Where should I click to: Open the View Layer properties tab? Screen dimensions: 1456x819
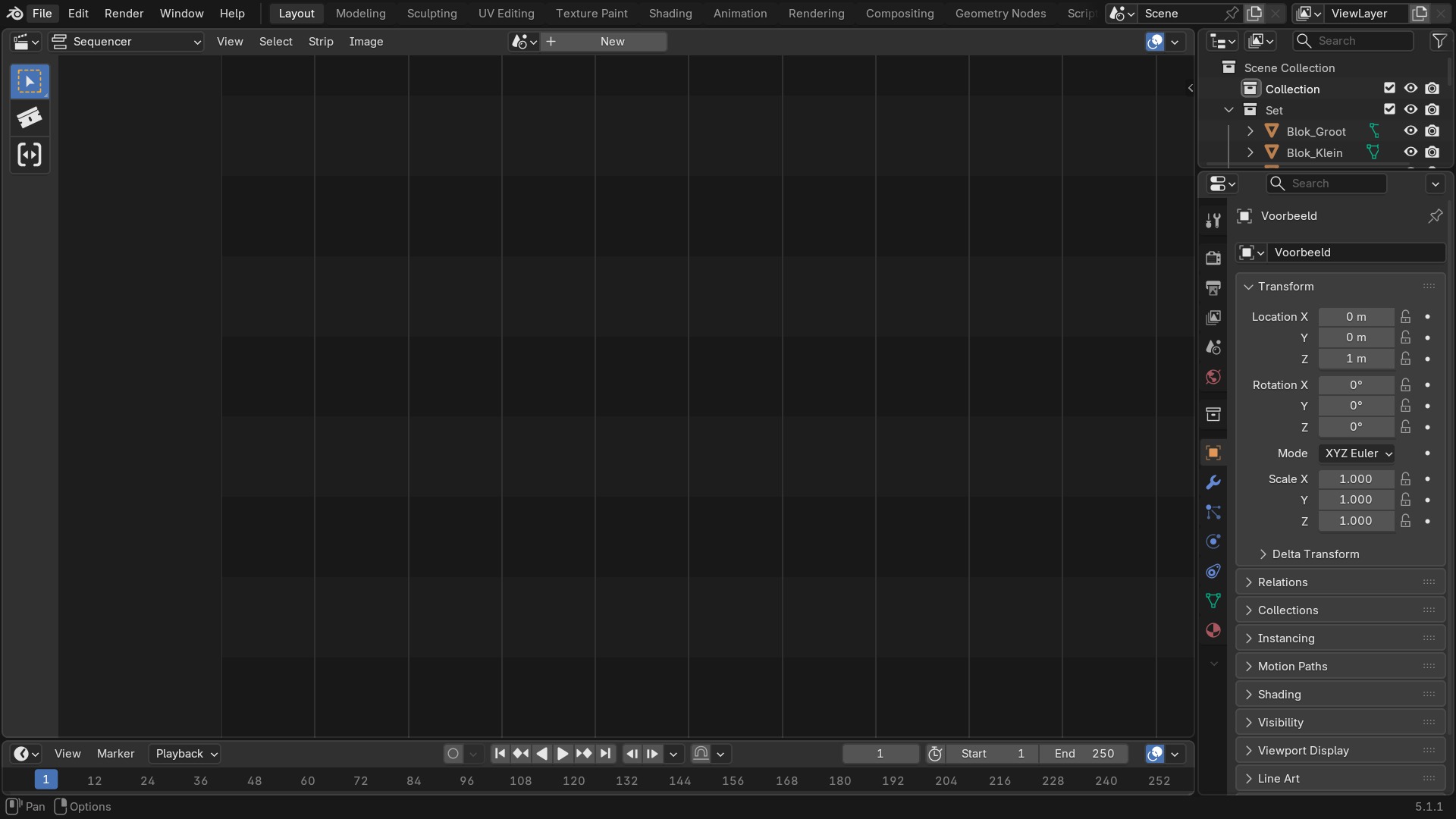point(1213,318)
